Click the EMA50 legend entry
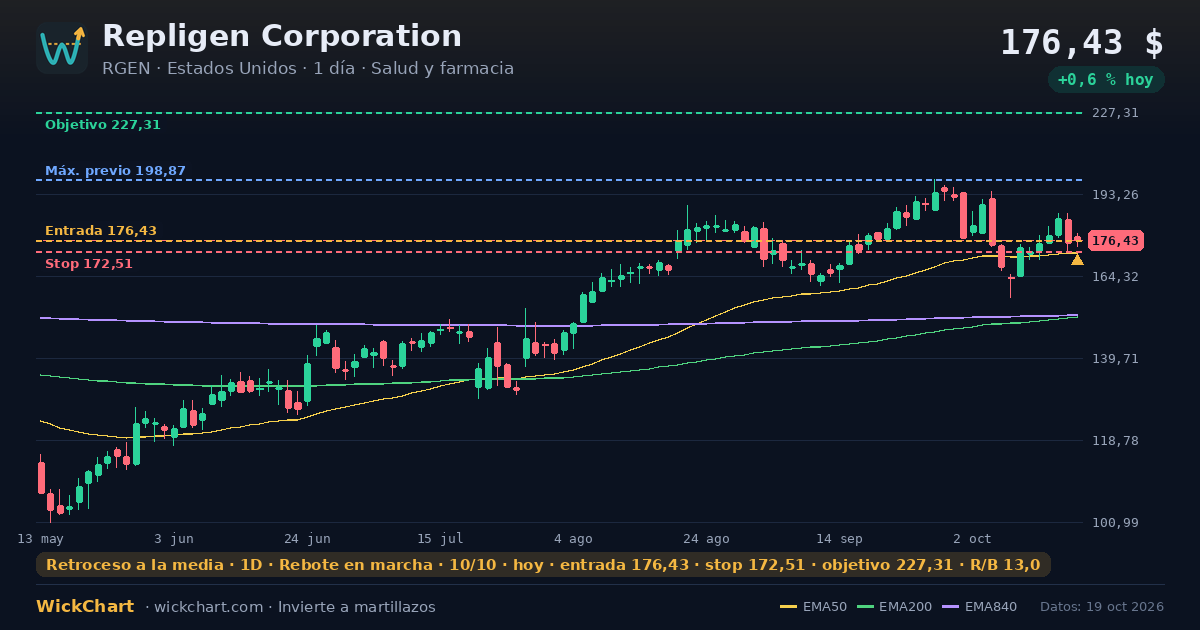 (x=813, y=607)
